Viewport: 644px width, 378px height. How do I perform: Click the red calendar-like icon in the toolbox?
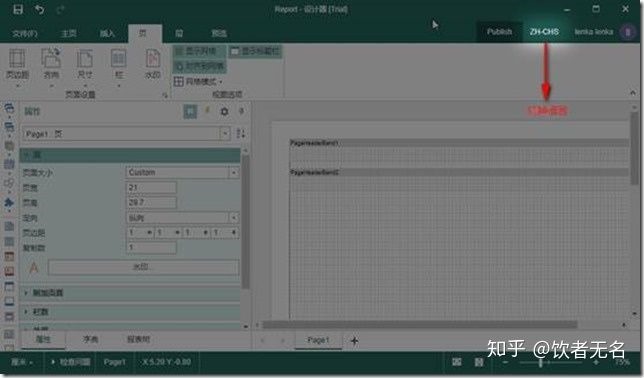(9, 256)
